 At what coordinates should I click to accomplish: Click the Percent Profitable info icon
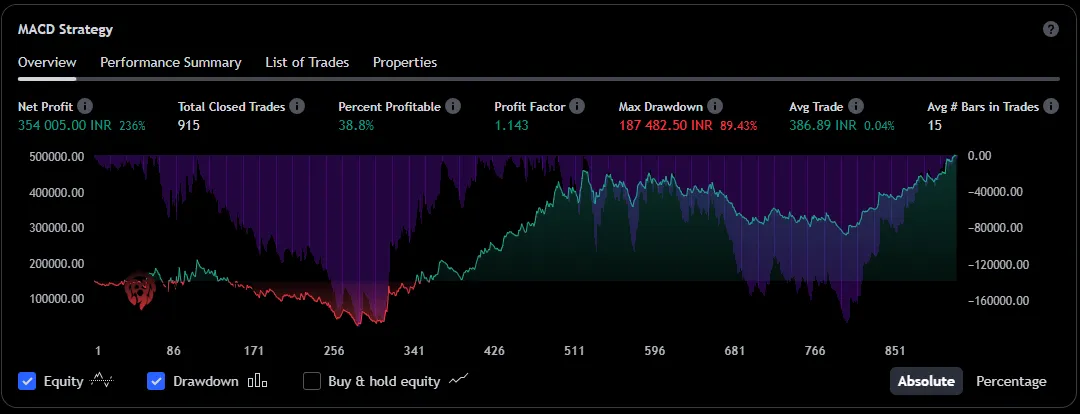point(453,106)
